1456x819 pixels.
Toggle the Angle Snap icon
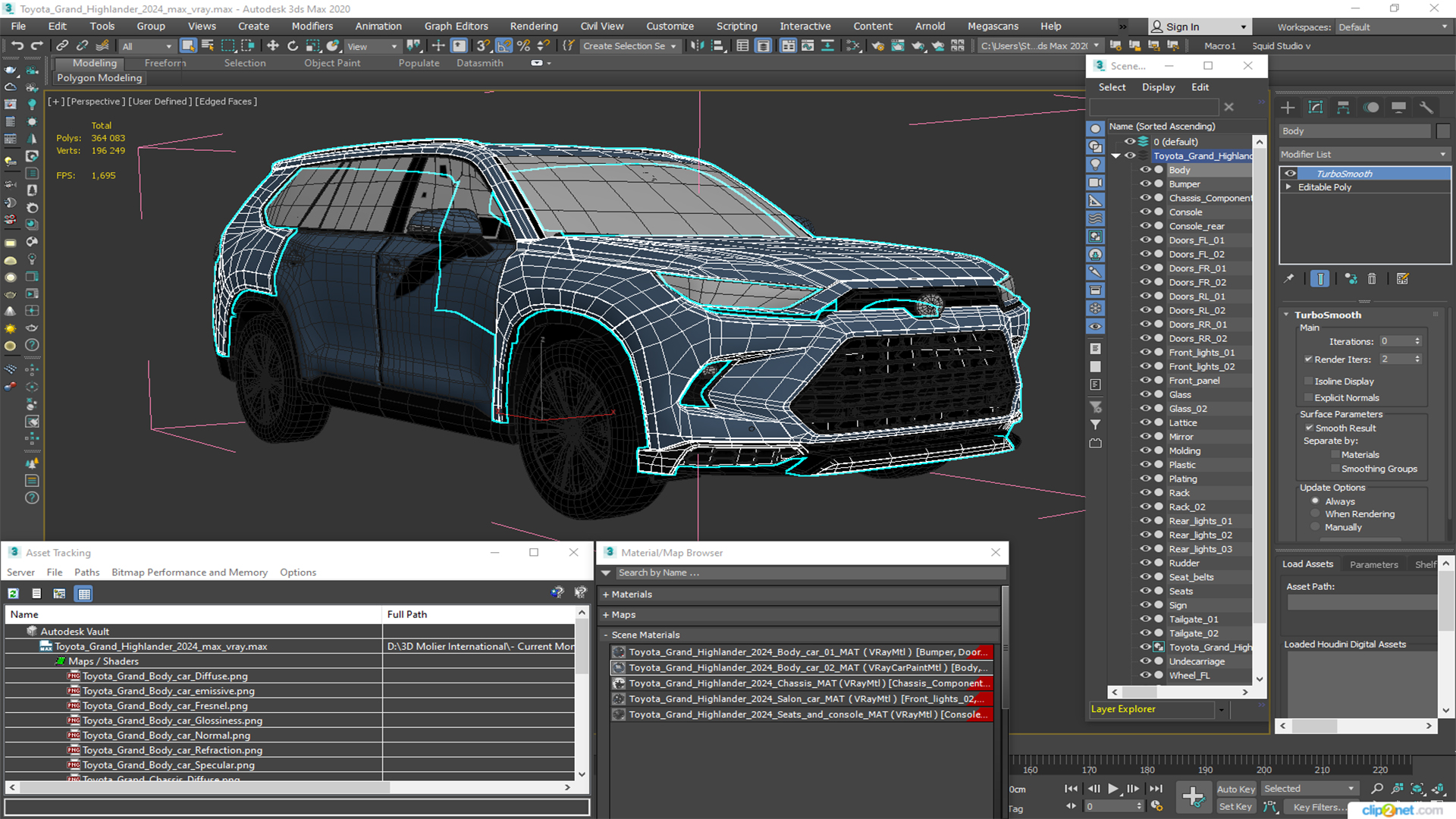[x=504, y=45]
